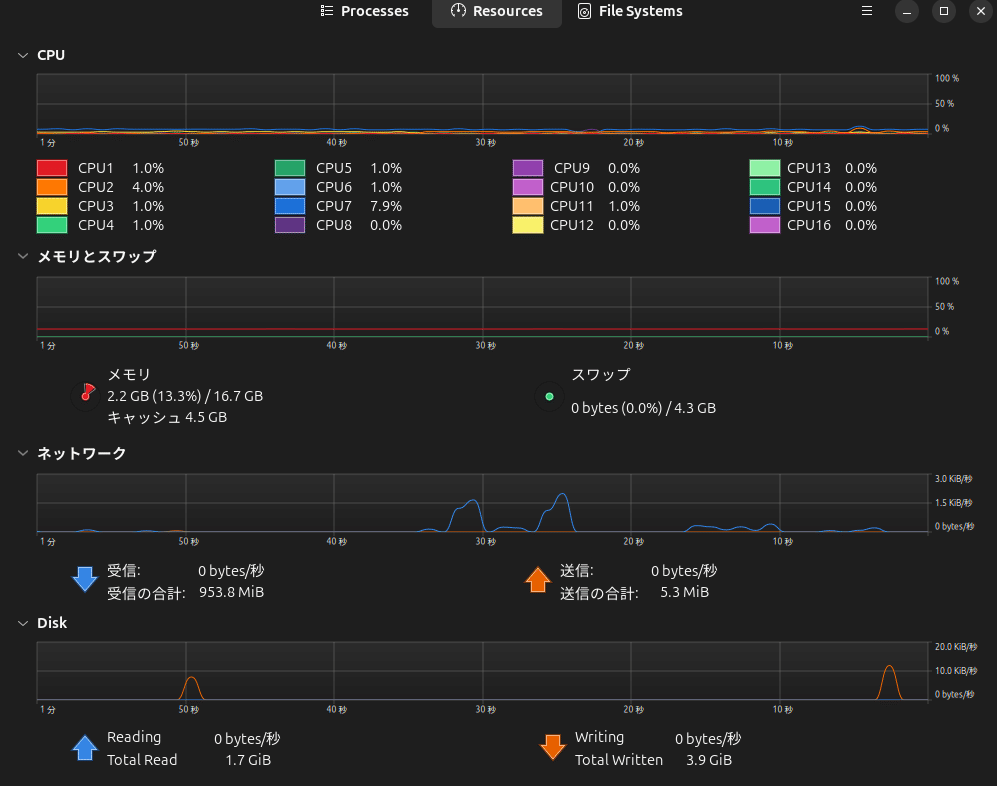Screen dimensions: 997x786
Task: Click the CPU8 purple swatch
Action: [290, 225]
